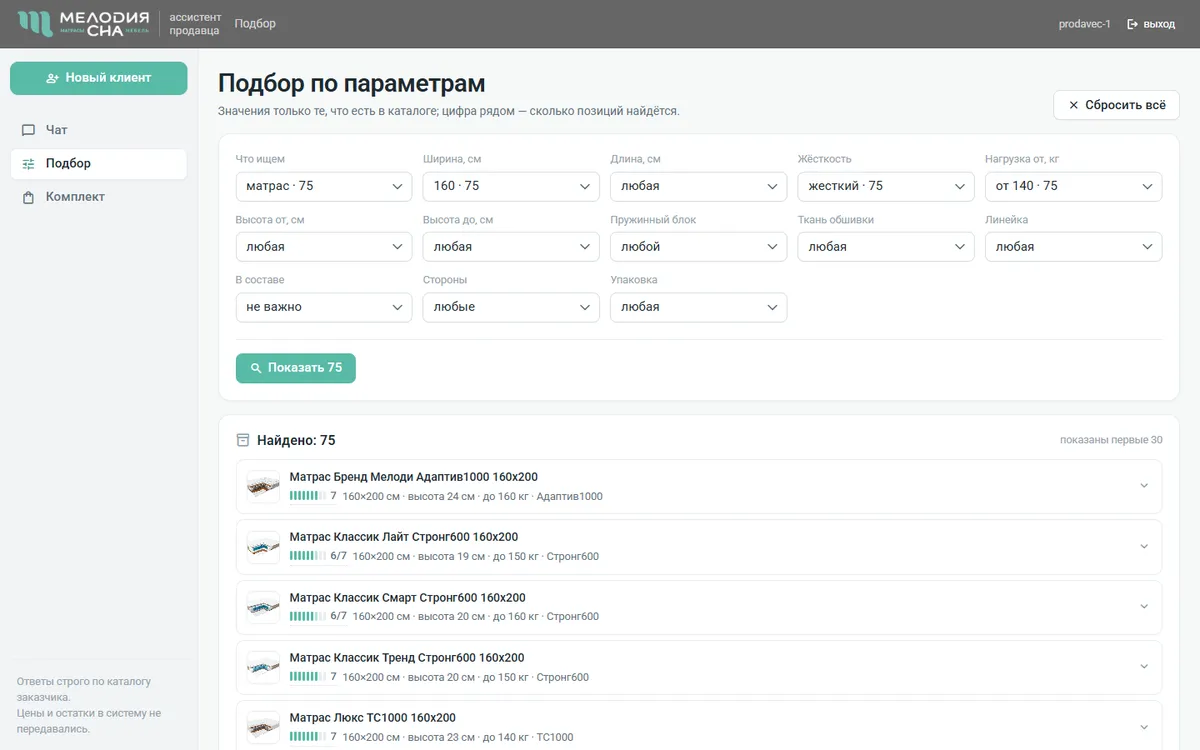Click the Адаптив1000 firmness bar indicator
The width and height of the screenshot is (1200, 750).
(x=307, y=496)
